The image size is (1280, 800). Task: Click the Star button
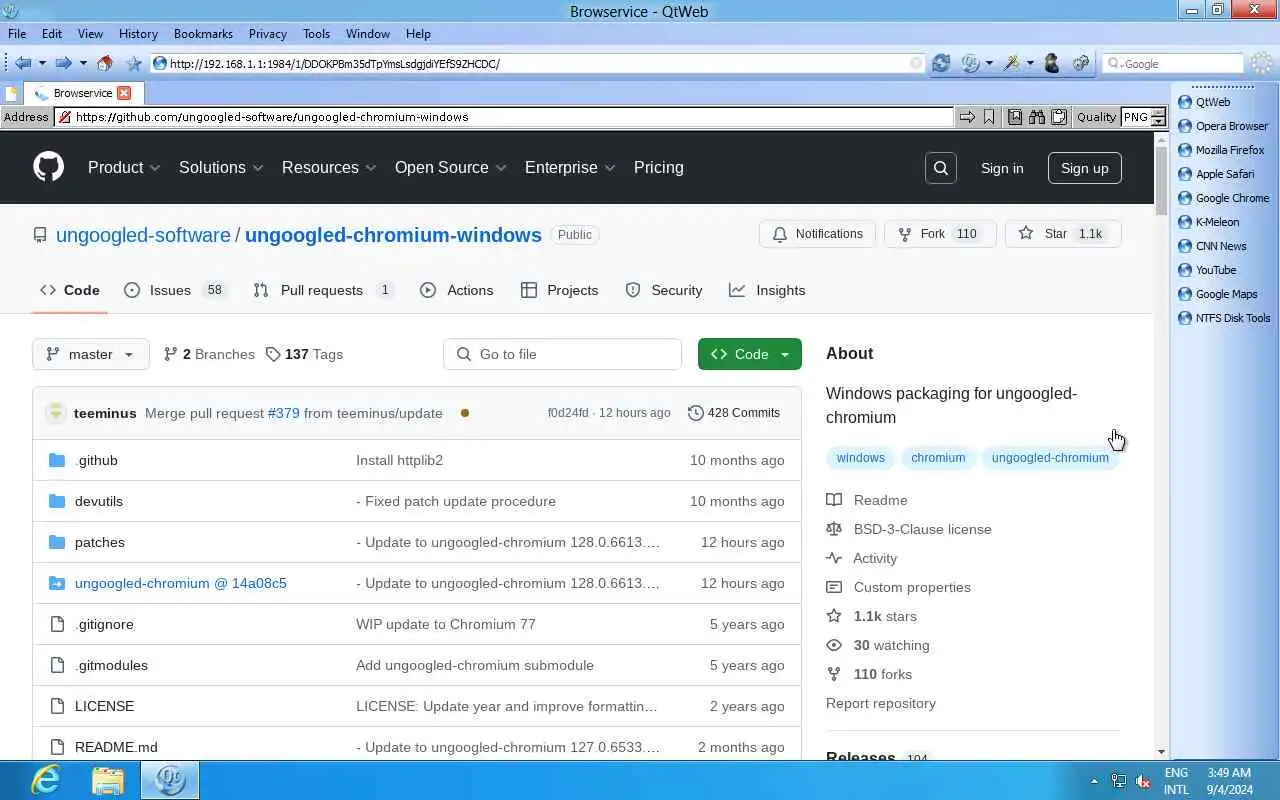pyautogui.click(x=1062, y=234)
